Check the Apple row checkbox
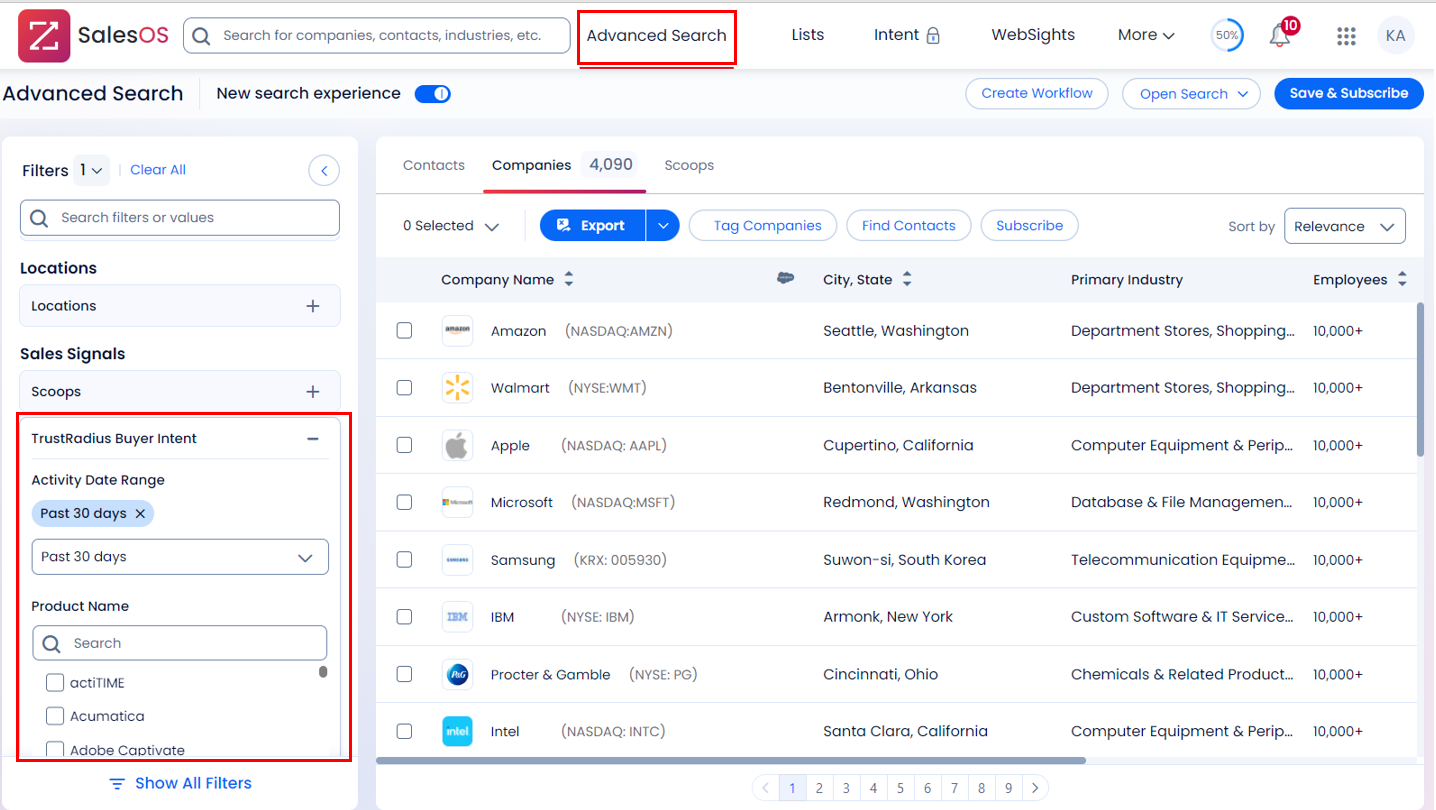 point(404,445)
